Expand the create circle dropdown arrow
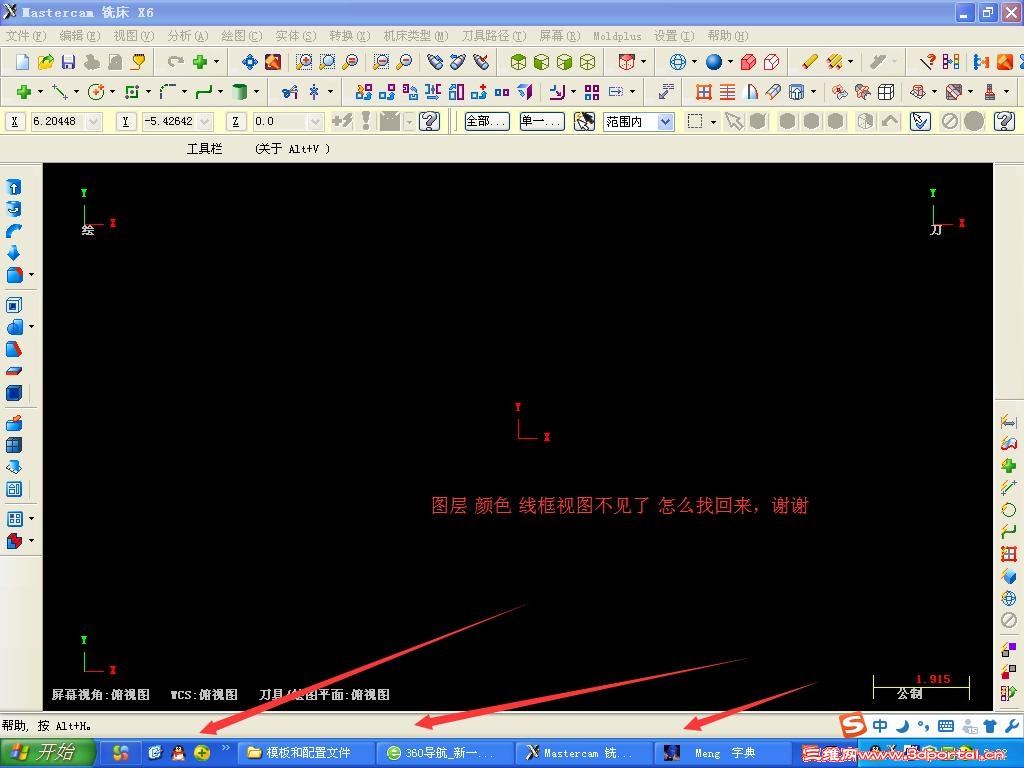 112,92
